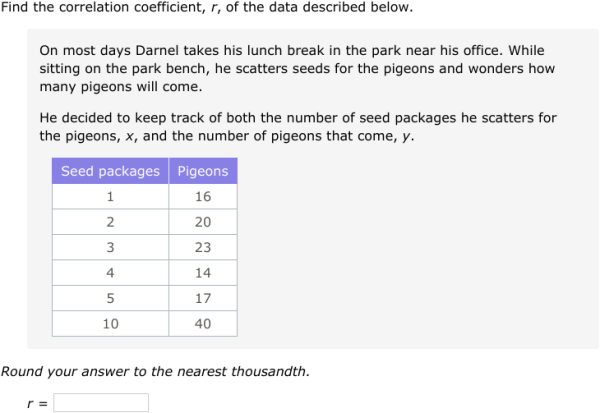Click the paragraph starting 'He decided to keep track'

pyautogui.click(x=297, y=127)
